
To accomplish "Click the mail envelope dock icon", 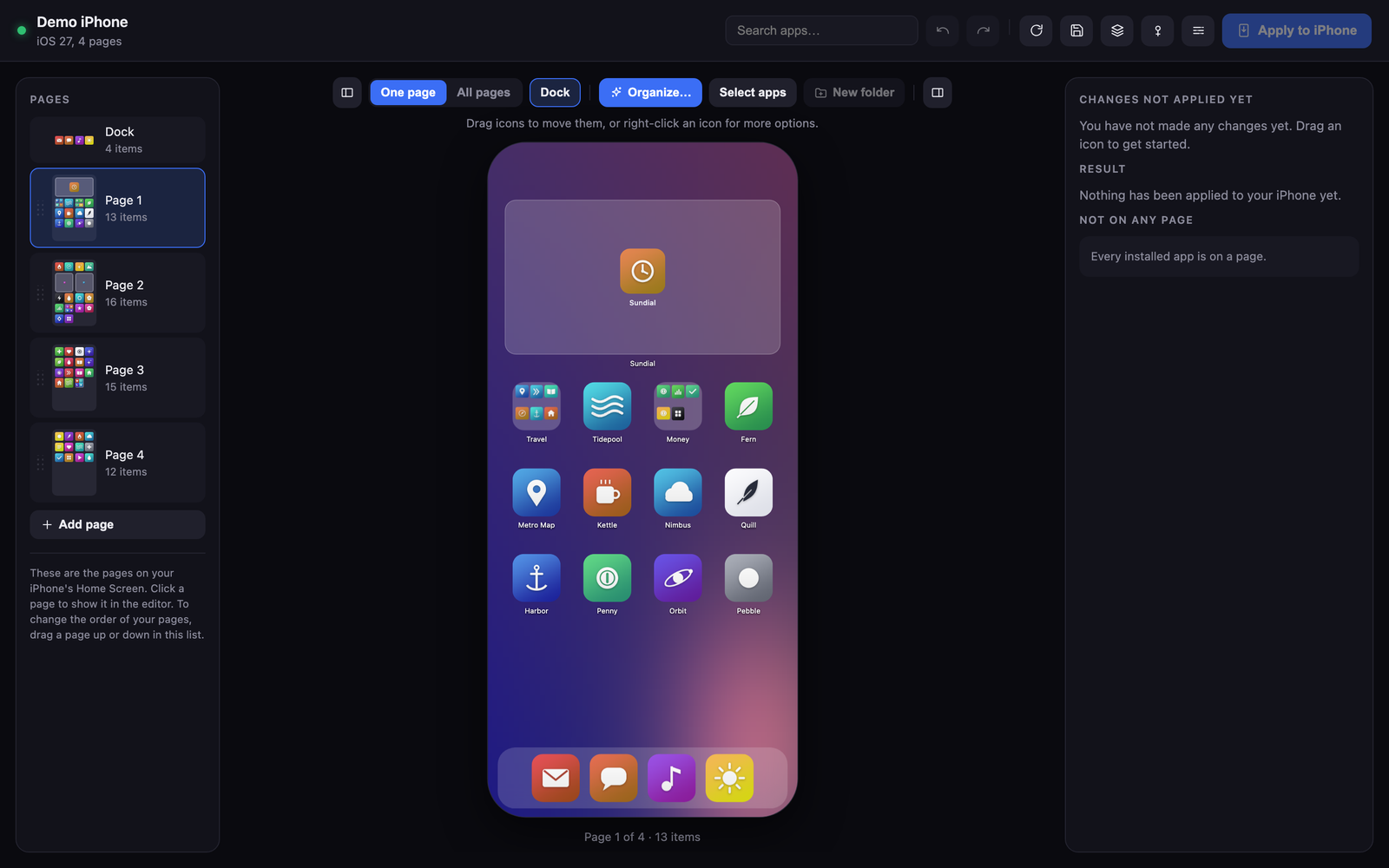I will (556, 778).
